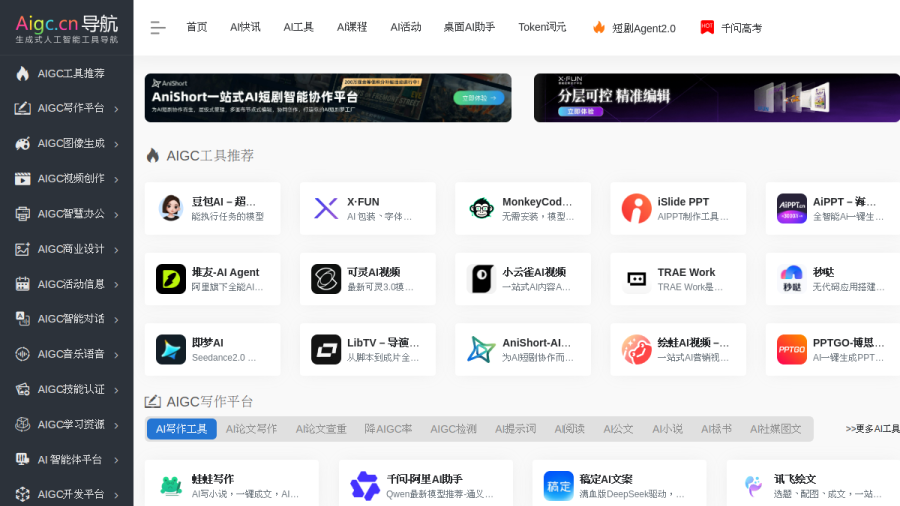Click the translate icon for AIGC智能对话
The width and height of the screenshot is (900, 506).
tap(22, 319)
